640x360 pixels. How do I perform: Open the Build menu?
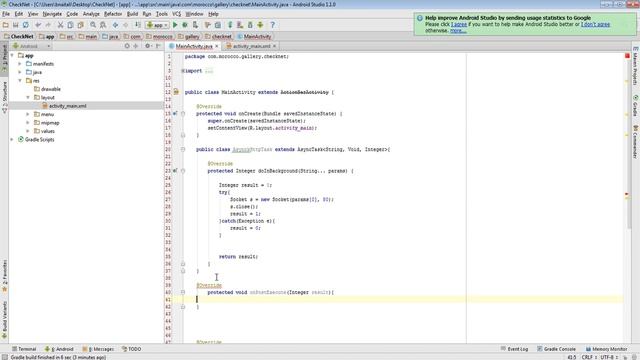point(132,14)
